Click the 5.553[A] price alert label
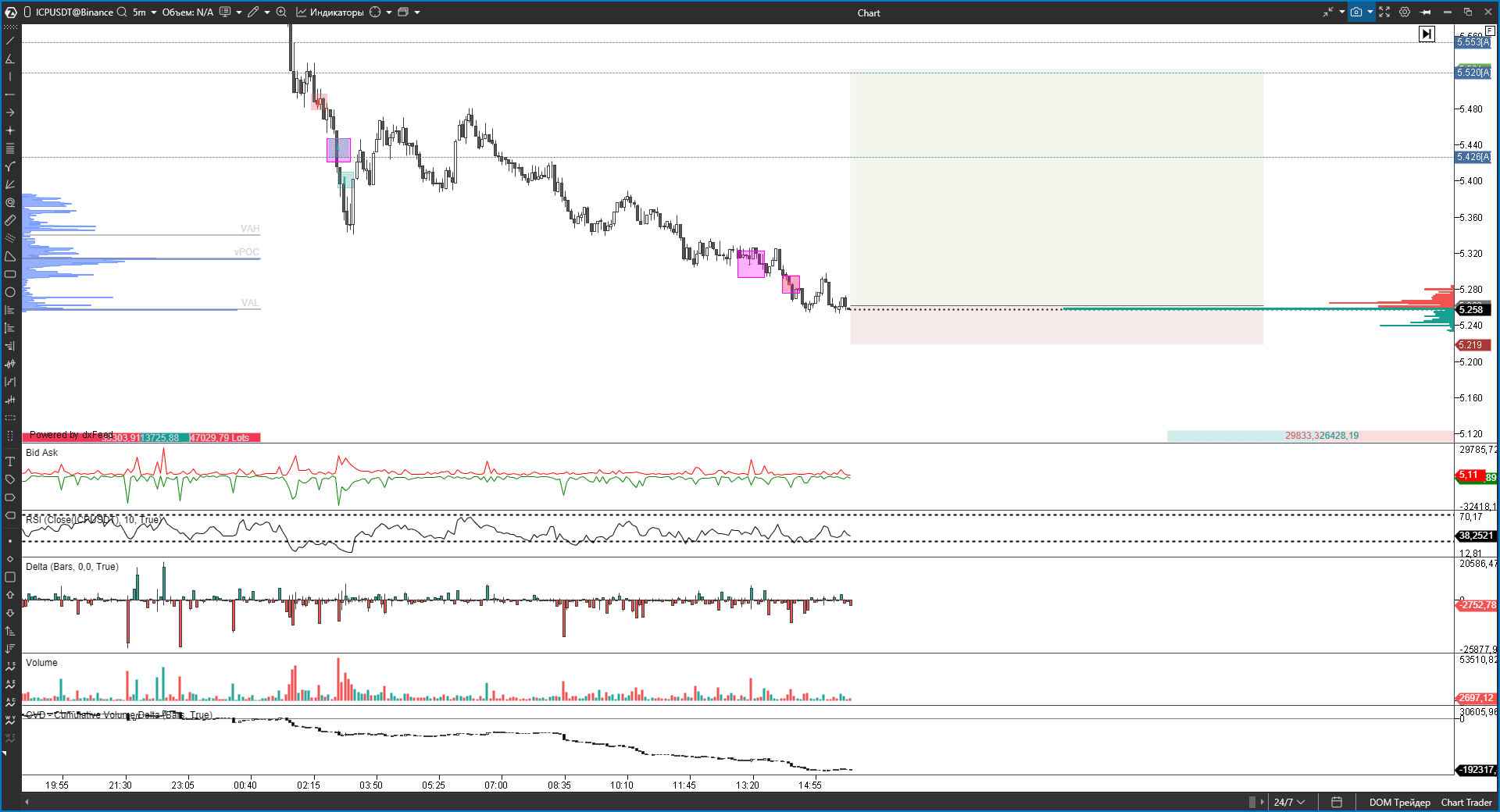The height and width of the screenshot is (812, 1500). 1473,42
